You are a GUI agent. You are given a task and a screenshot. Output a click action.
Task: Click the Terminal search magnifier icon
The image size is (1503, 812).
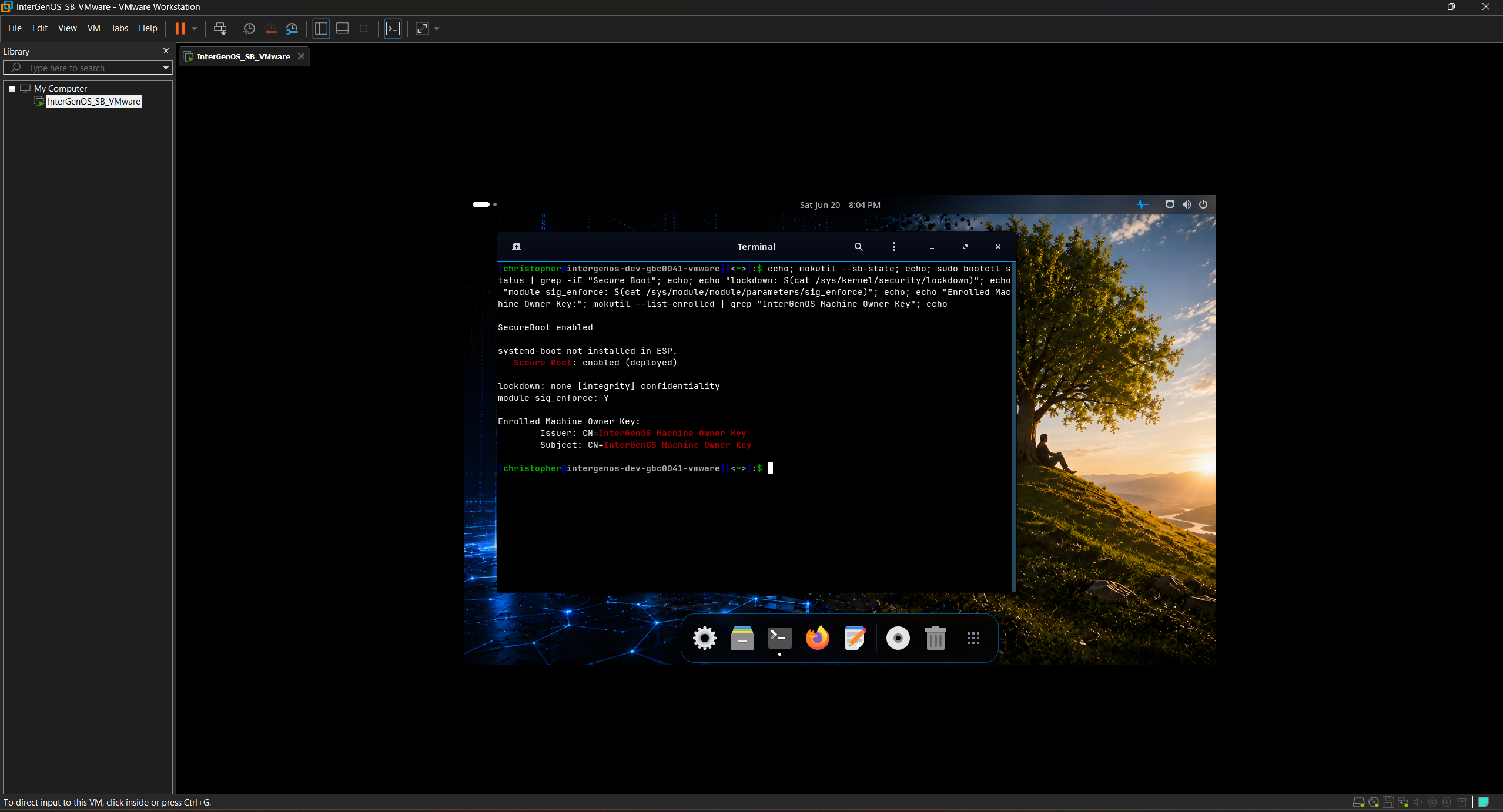(x=859, y=247)
